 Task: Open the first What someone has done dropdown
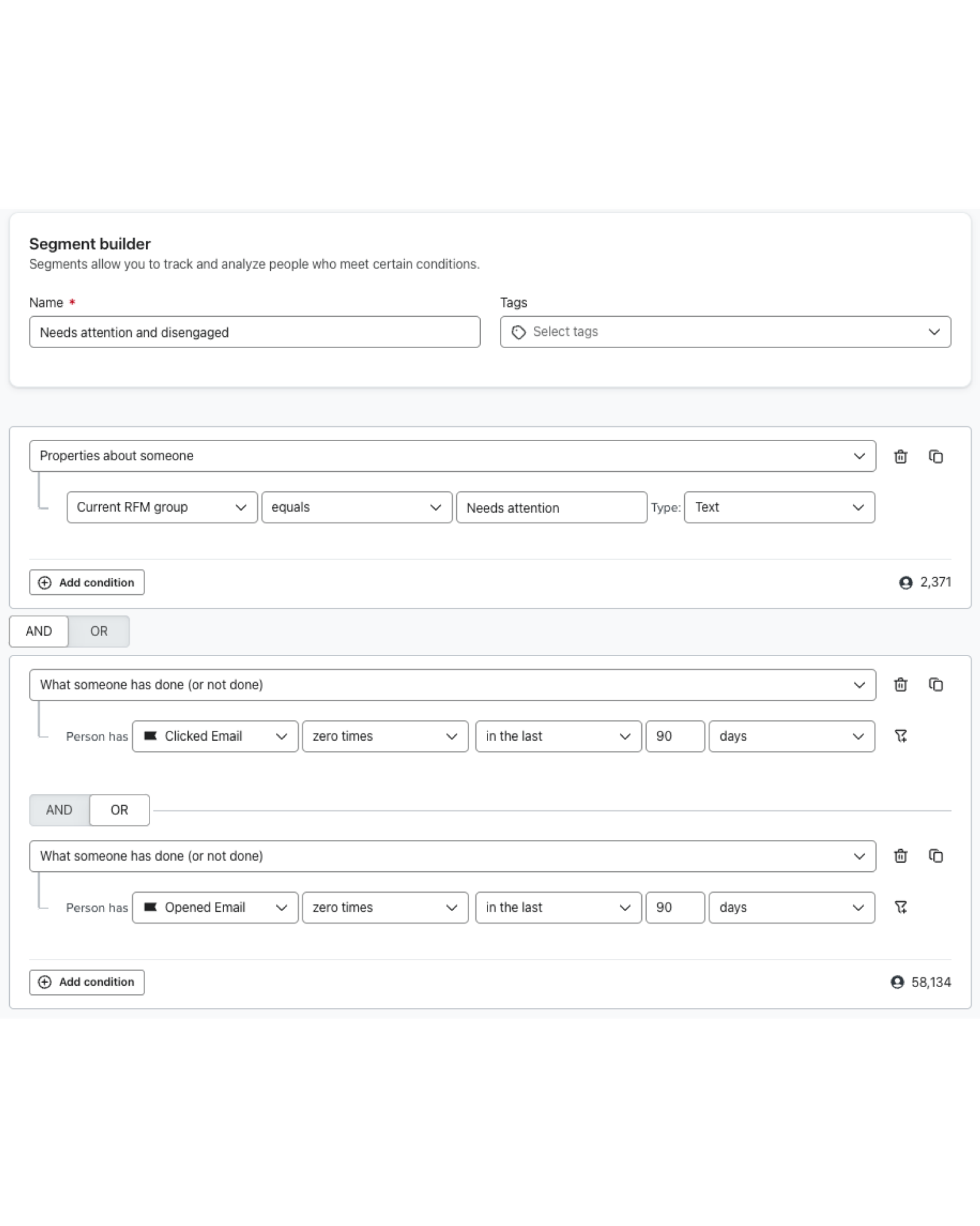click(453, 685)
